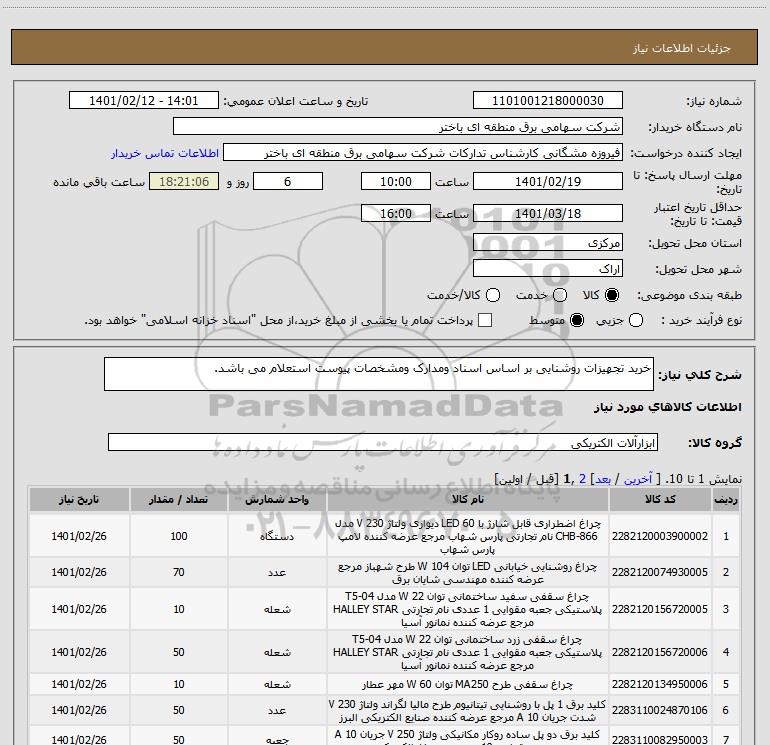The height and width of the screenshot is (745, 770).
Task: Go to the بعد page link
Action: (x=603, y=479)
